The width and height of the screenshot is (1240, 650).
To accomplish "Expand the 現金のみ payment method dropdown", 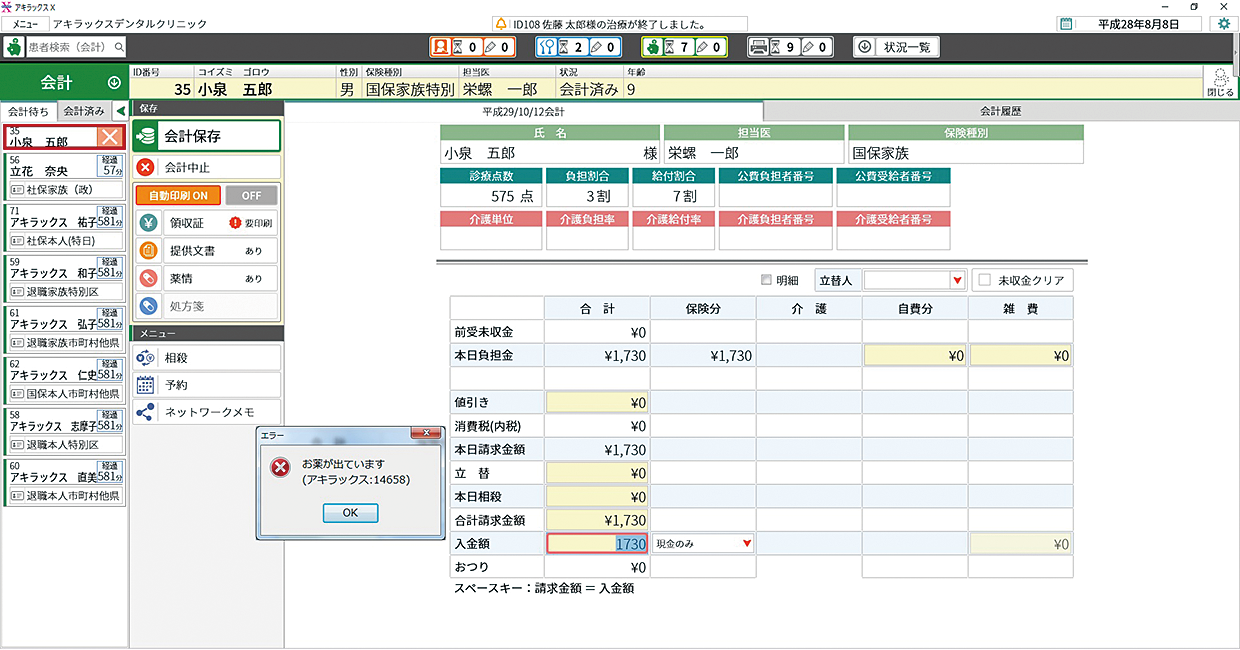I will 746,544.
